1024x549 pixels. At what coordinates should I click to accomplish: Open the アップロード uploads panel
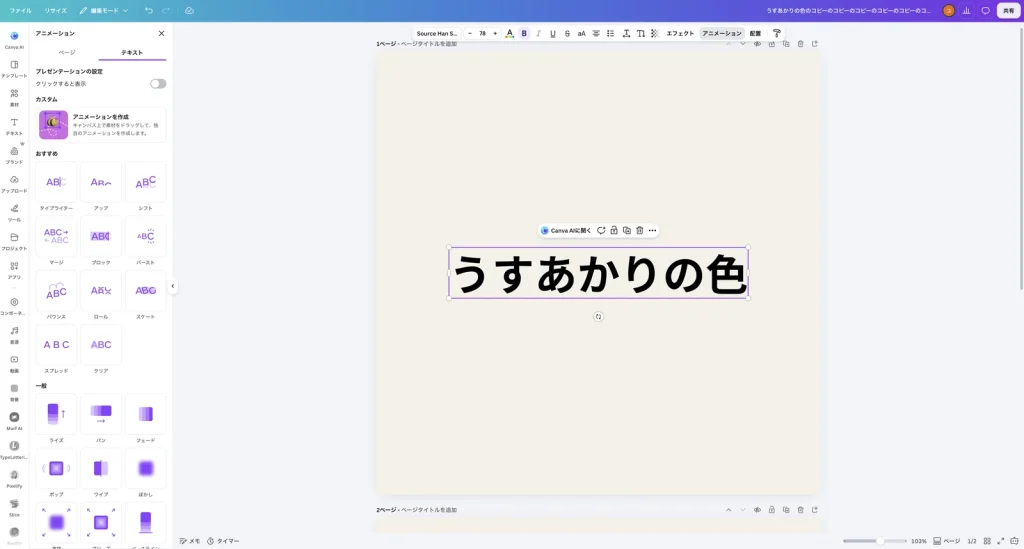click(x=14, y=183)
